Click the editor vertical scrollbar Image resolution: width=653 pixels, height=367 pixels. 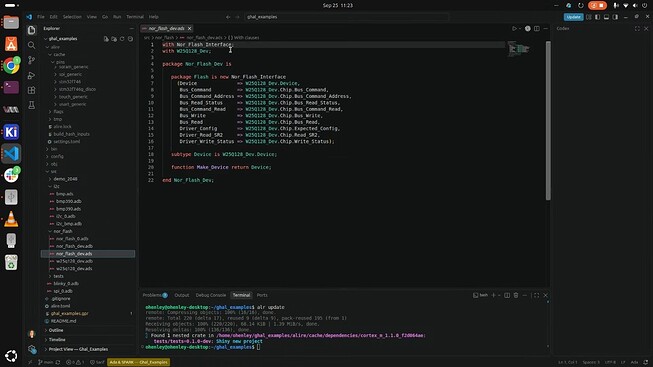pos(548,120)
